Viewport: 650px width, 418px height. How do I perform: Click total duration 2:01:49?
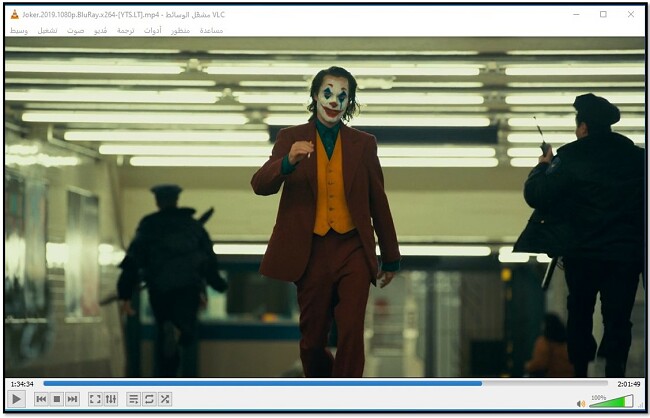628,384
